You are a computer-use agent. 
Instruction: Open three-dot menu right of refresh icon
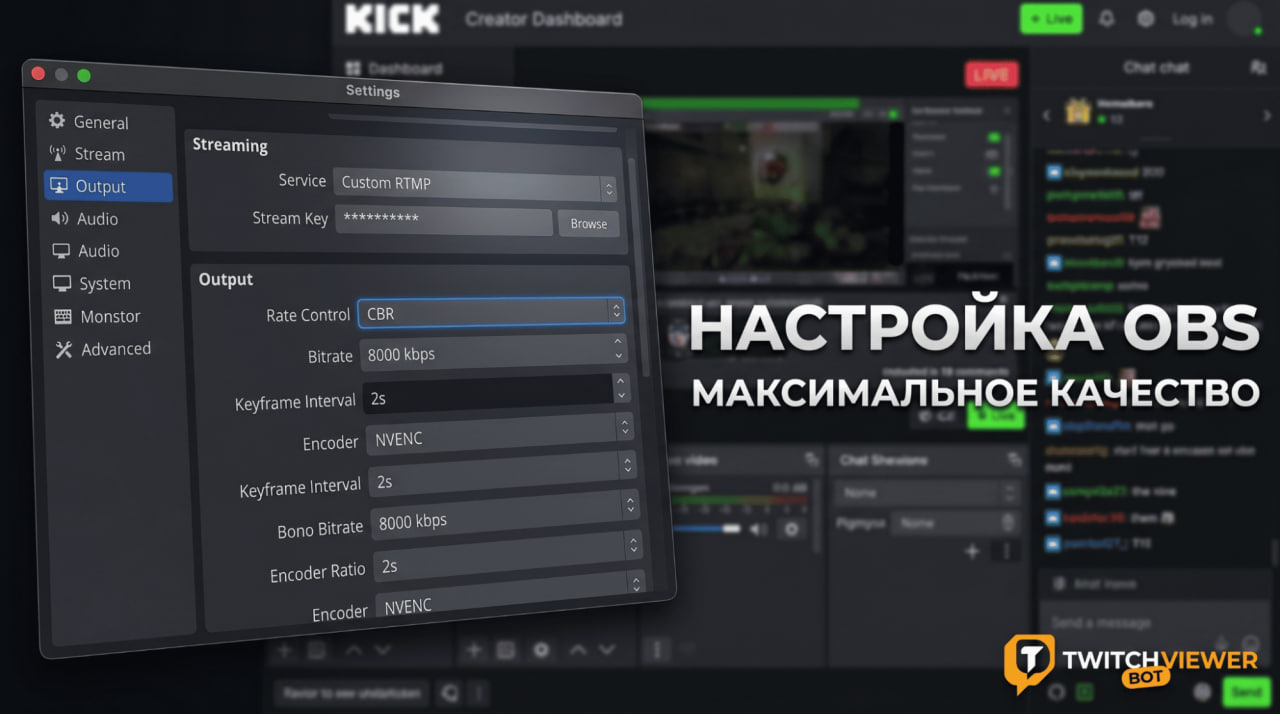tap(478, 692)
